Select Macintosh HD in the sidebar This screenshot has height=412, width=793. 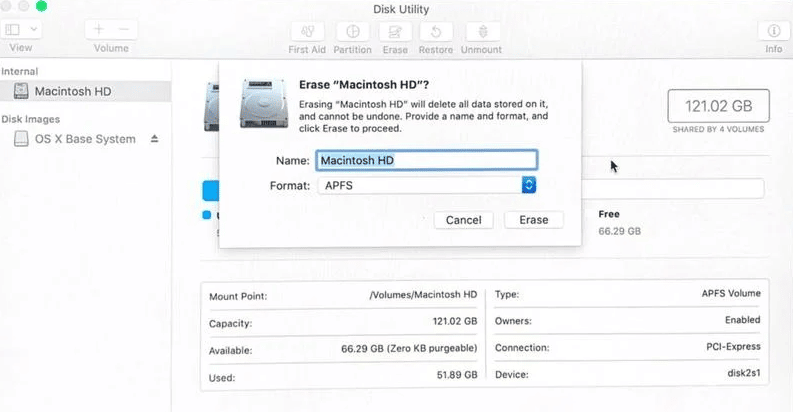click(x=85, y=91)
